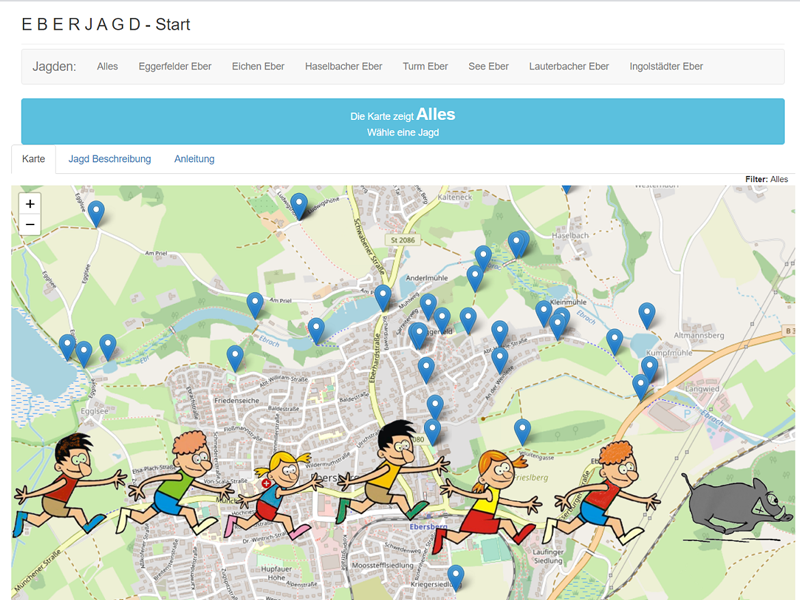Click the EBERJAGD - Start page title
This screenshot has height=600, width=800.
click(106, 24)
